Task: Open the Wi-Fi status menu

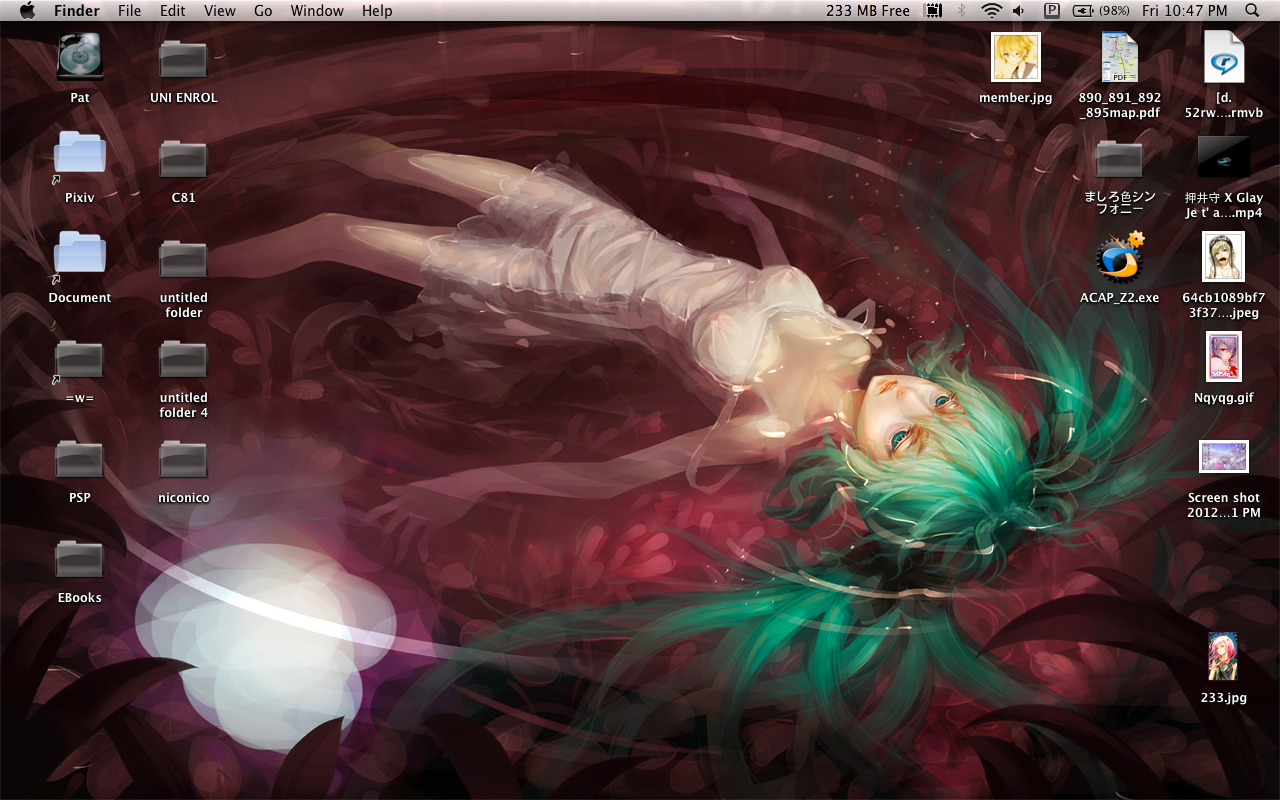Action: tap(991, 11)
